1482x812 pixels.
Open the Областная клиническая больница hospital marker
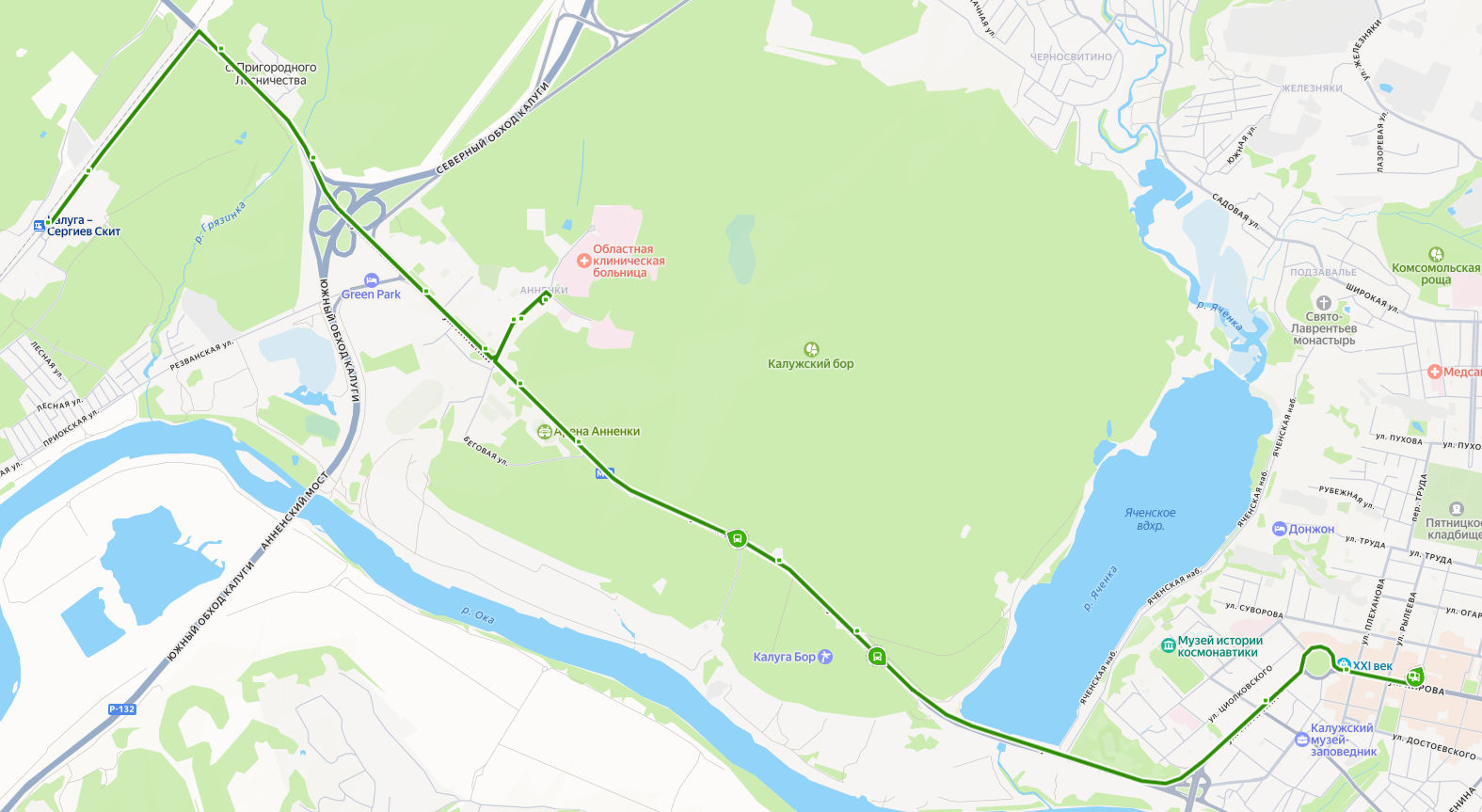click(x=584, y=261)
